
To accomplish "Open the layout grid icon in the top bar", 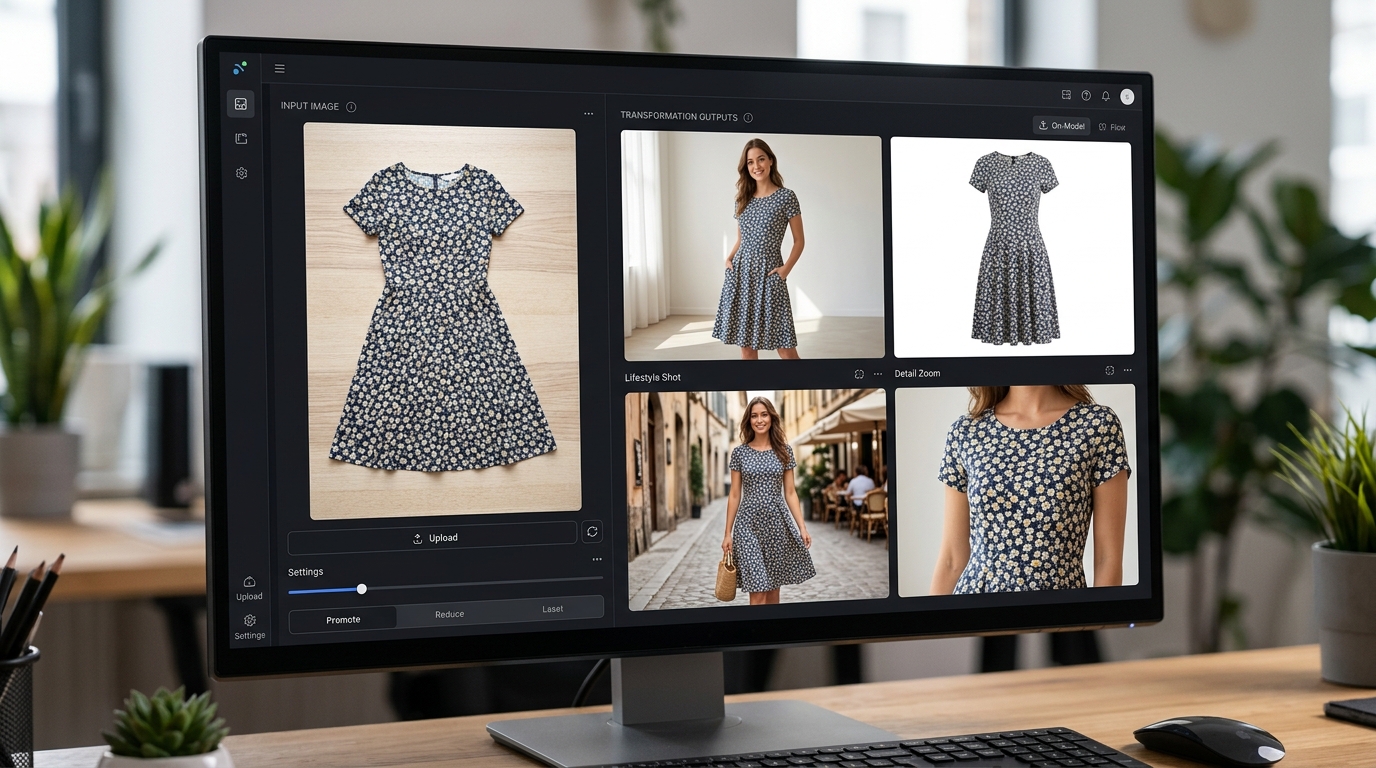I will click(x=1066, y=95).
